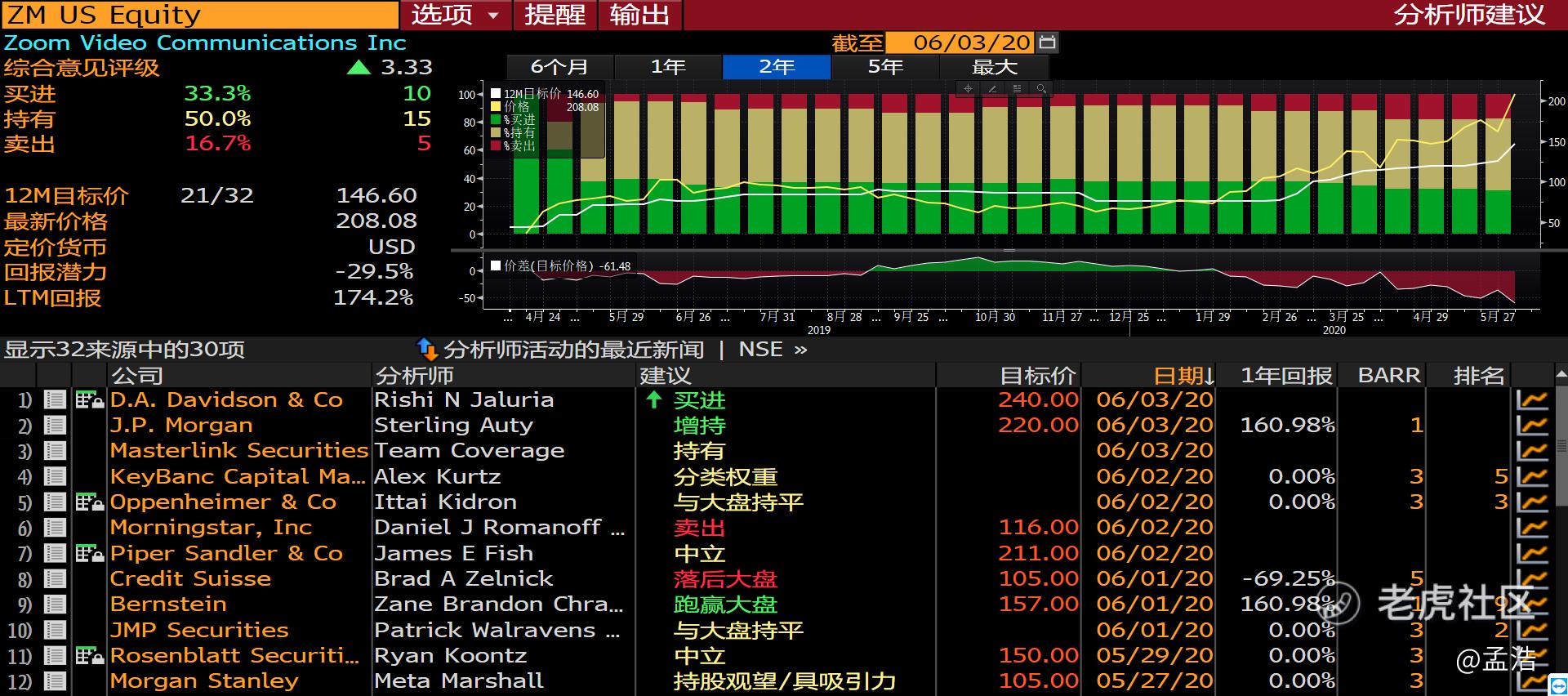
Task: Open the report document icon for J.P. Morgan
Action: pos(55,425)
